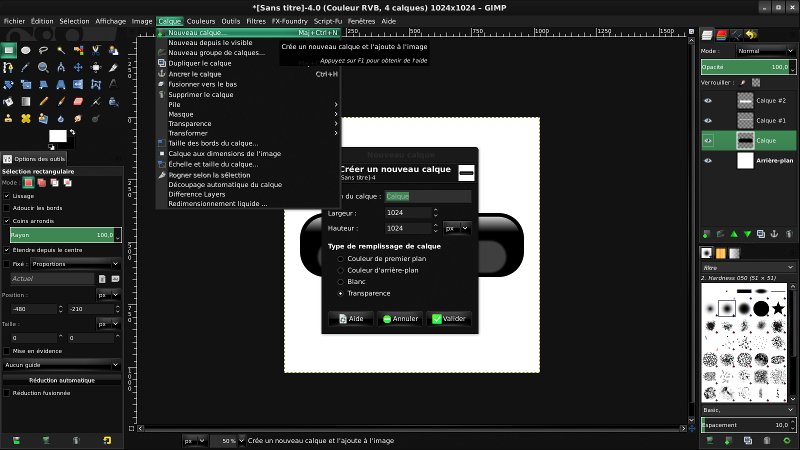Swap foreground and background colors
This screenshot has height=450, width=800.
point(72,132)
